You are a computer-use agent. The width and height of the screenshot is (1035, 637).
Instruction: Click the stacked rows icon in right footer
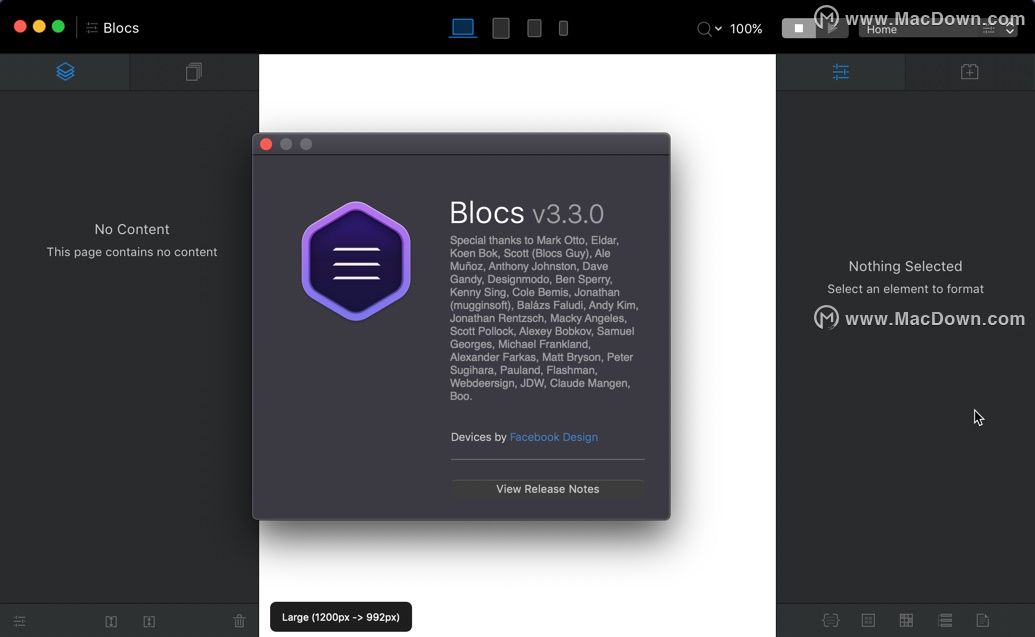945,620
